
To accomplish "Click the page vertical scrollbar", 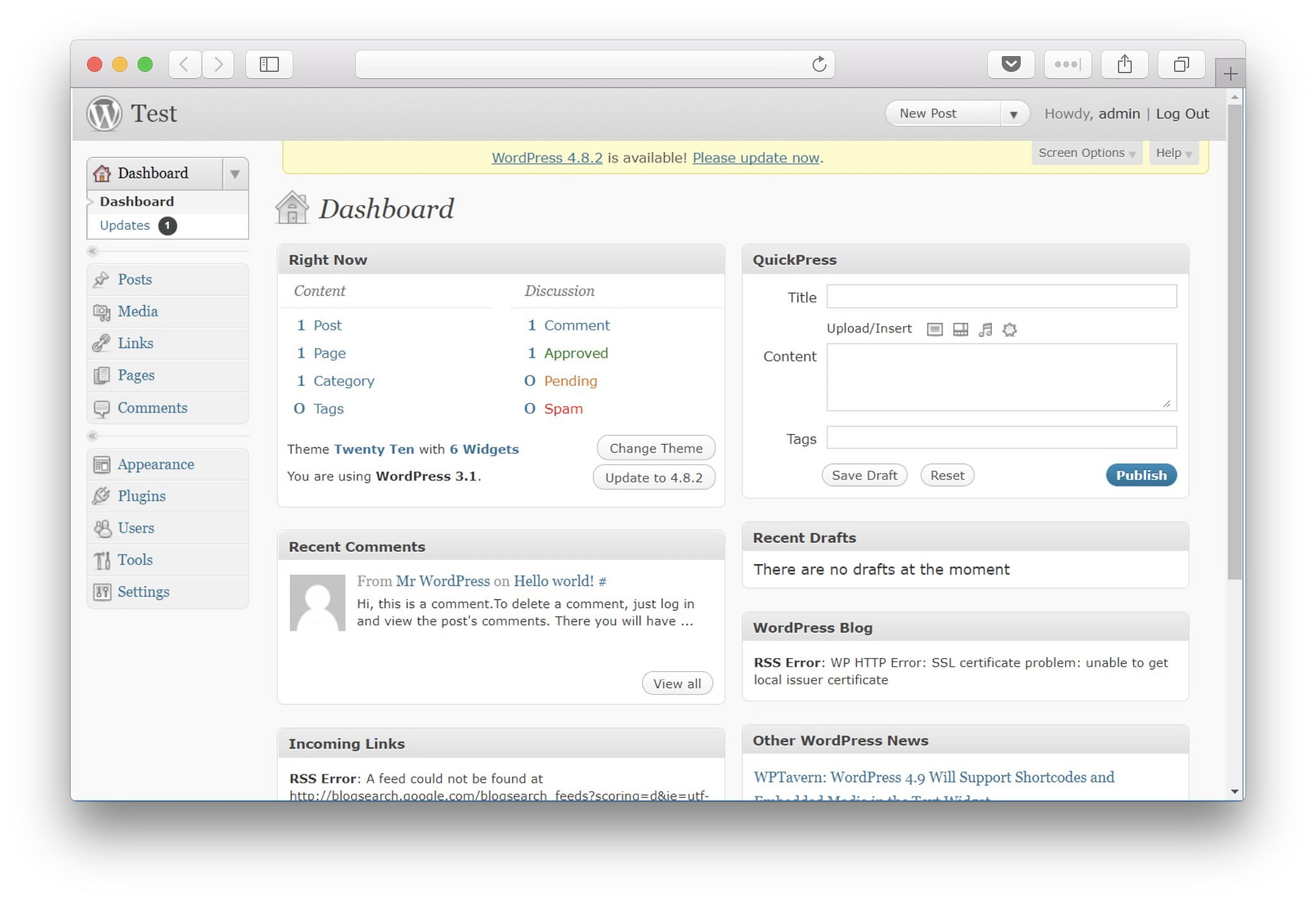I will [1235, 343].
